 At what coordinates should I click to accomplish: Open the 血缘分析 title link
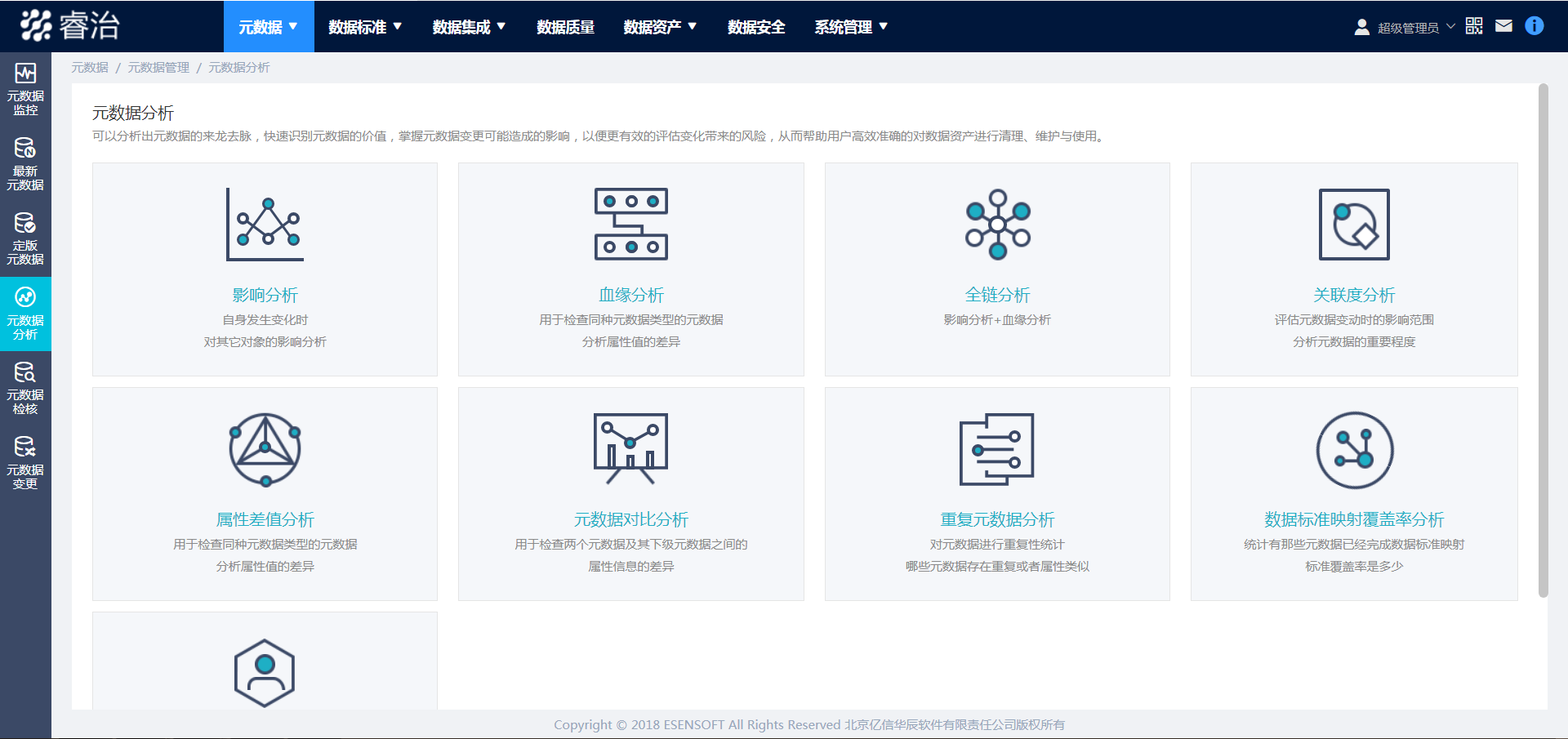(x=630, y=295)
